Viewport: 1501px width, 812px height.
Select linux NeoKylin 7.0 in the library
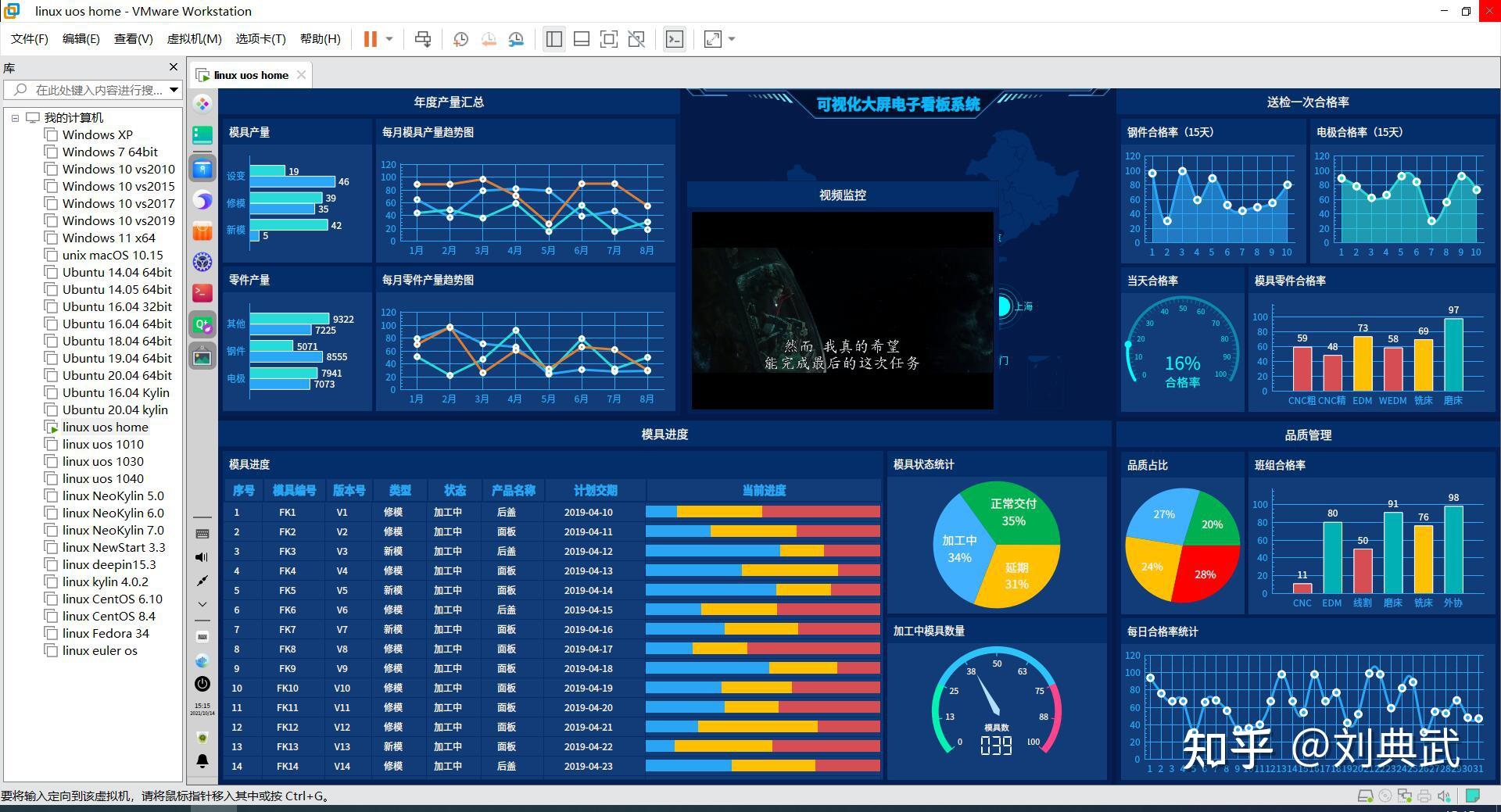pyautogui.click(x=113, y=530)
